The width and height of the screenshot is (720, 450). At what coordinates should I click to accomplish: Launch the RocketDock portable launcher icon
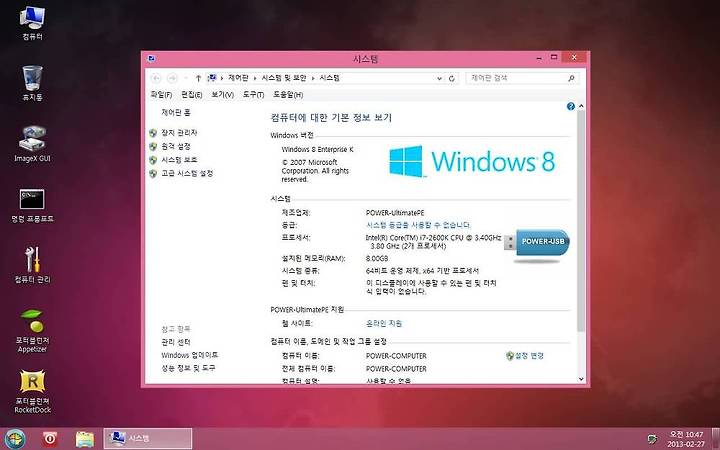(32, 392)
